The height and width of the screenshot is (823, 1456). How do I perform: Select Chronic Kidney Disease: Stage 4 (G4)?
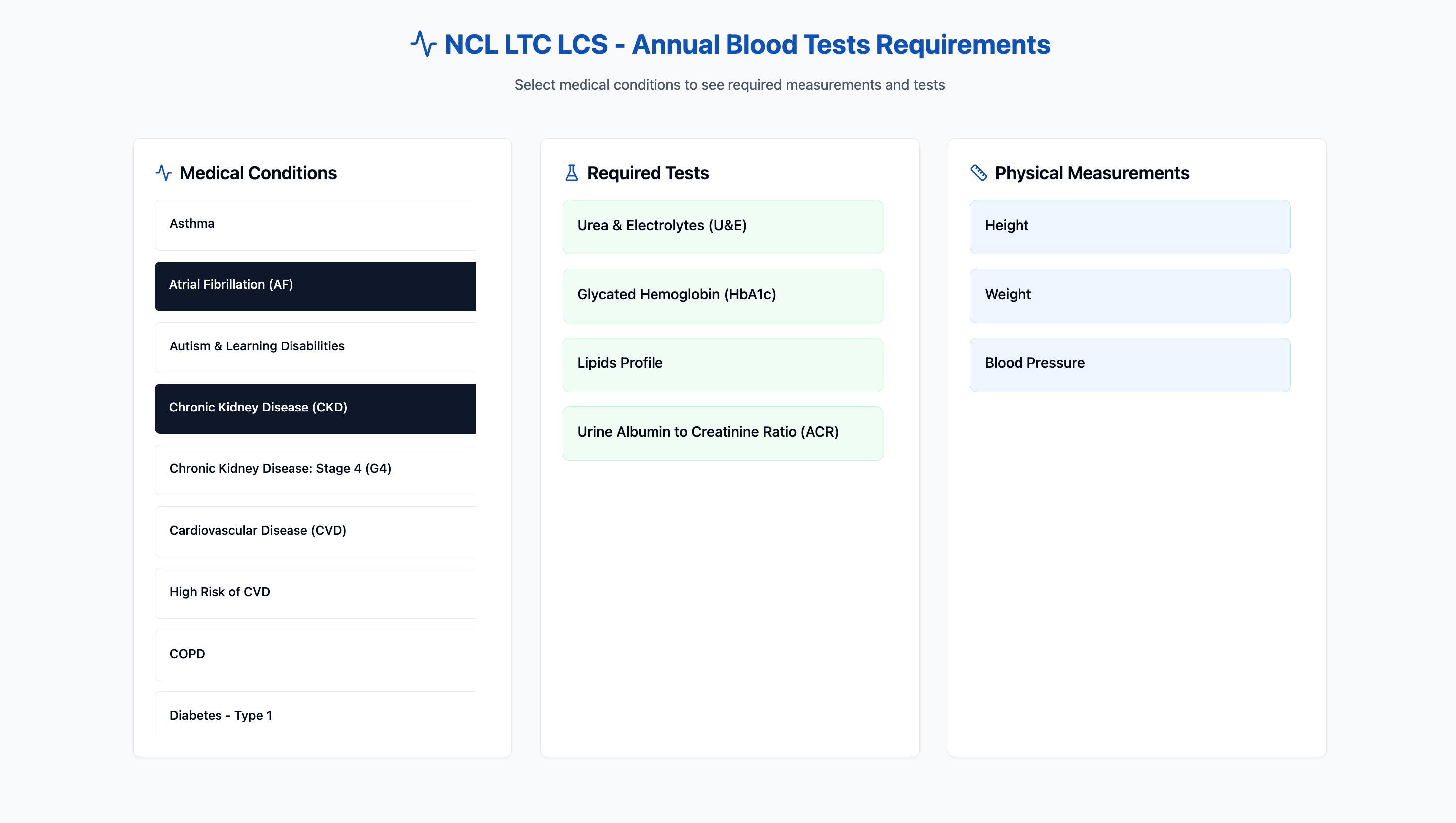click(315, 469)
